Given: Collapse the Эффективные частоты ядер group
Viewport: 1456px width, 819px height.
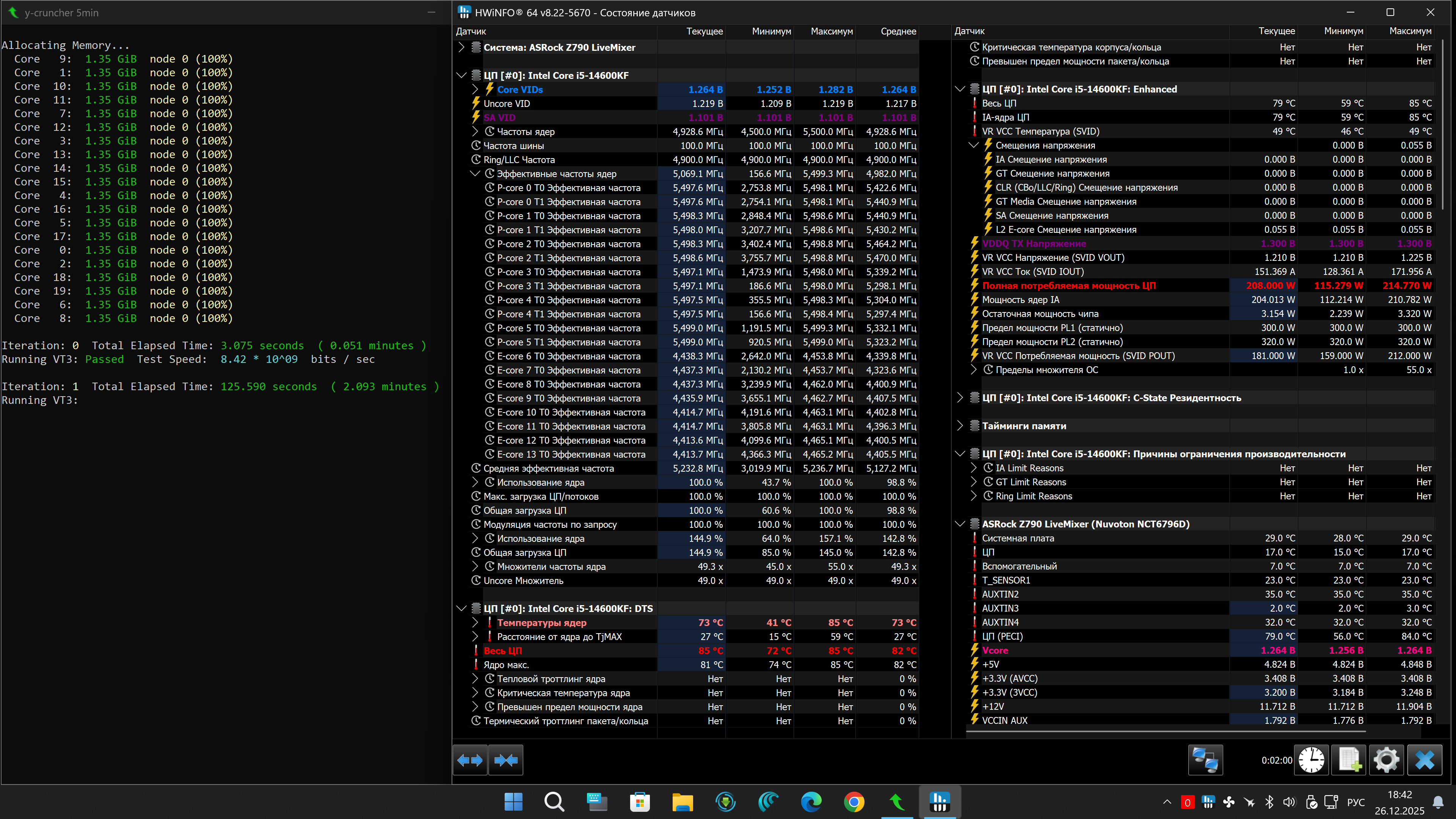Looking at the screenshot, I should (x=475, y=174).
